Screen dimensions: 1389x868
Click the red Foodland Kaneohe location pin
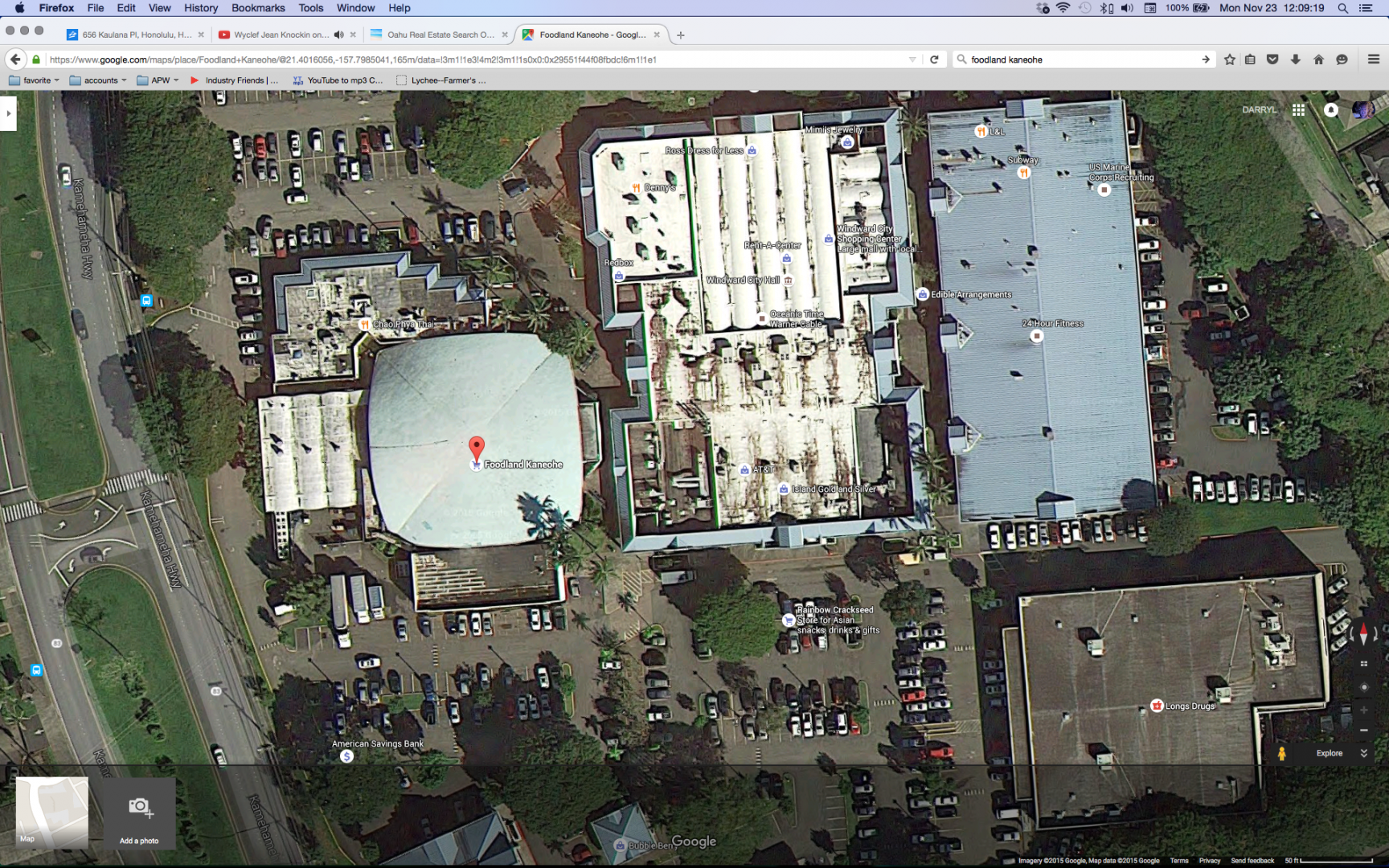tap(476, 448)
